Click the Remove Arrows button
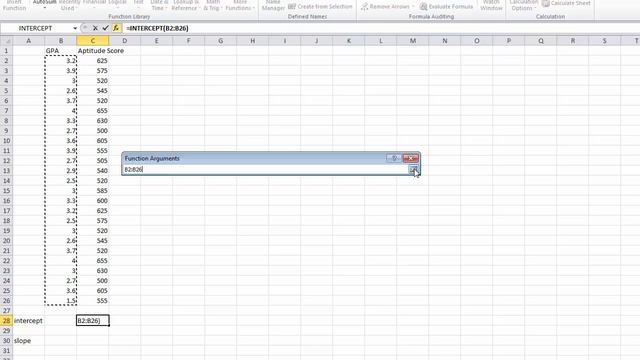 tap(385, 7)
